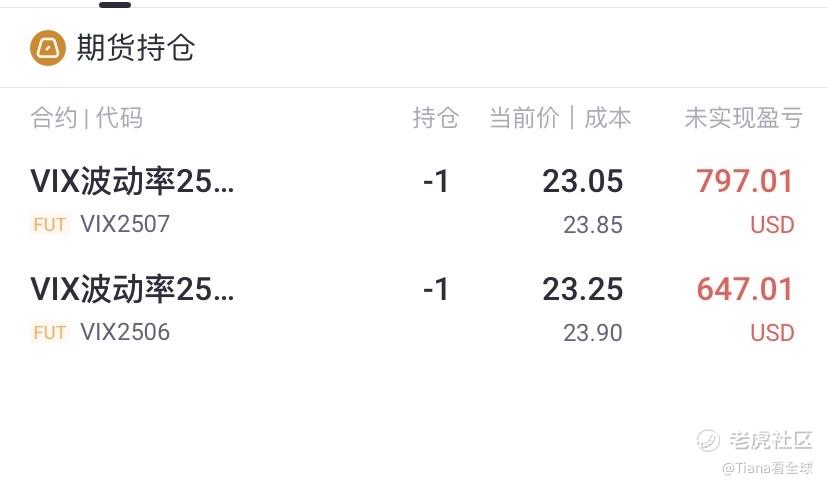
Task: Tap the 成本 column header
Action: click(x=607, y=117)
